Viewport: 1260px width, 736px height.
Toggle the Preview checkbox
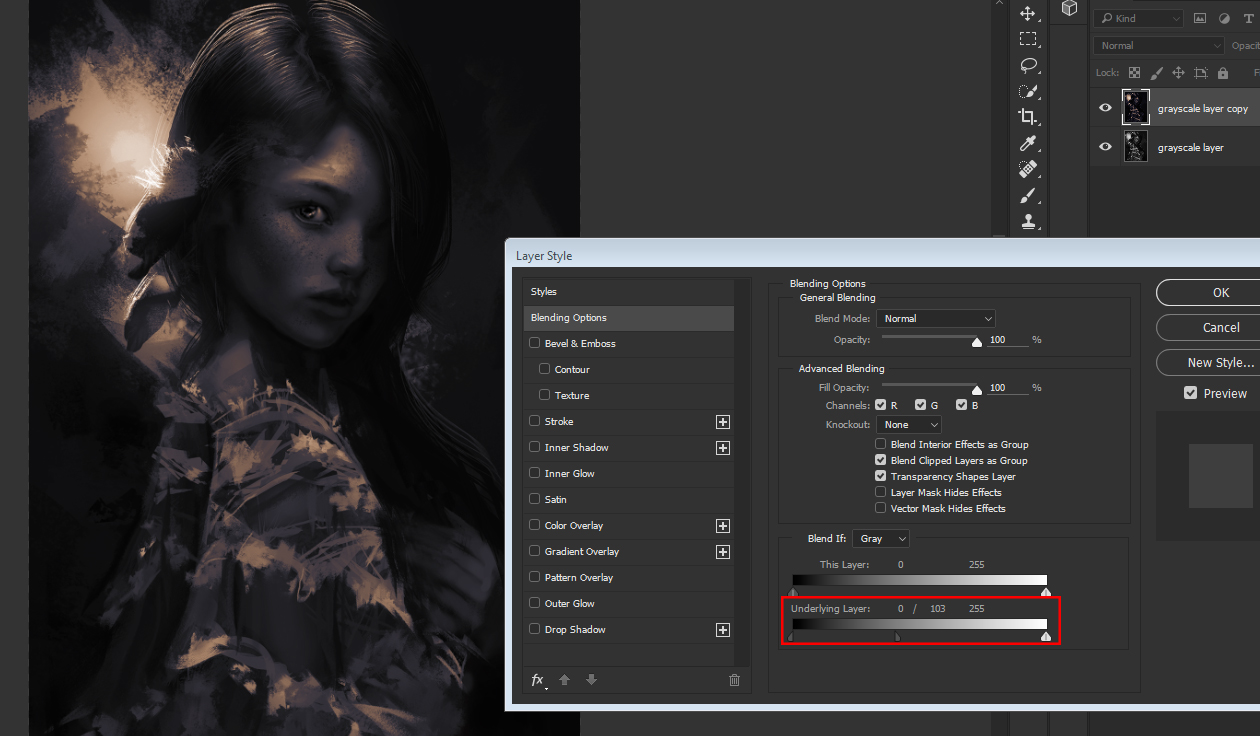coord(1190,393)
